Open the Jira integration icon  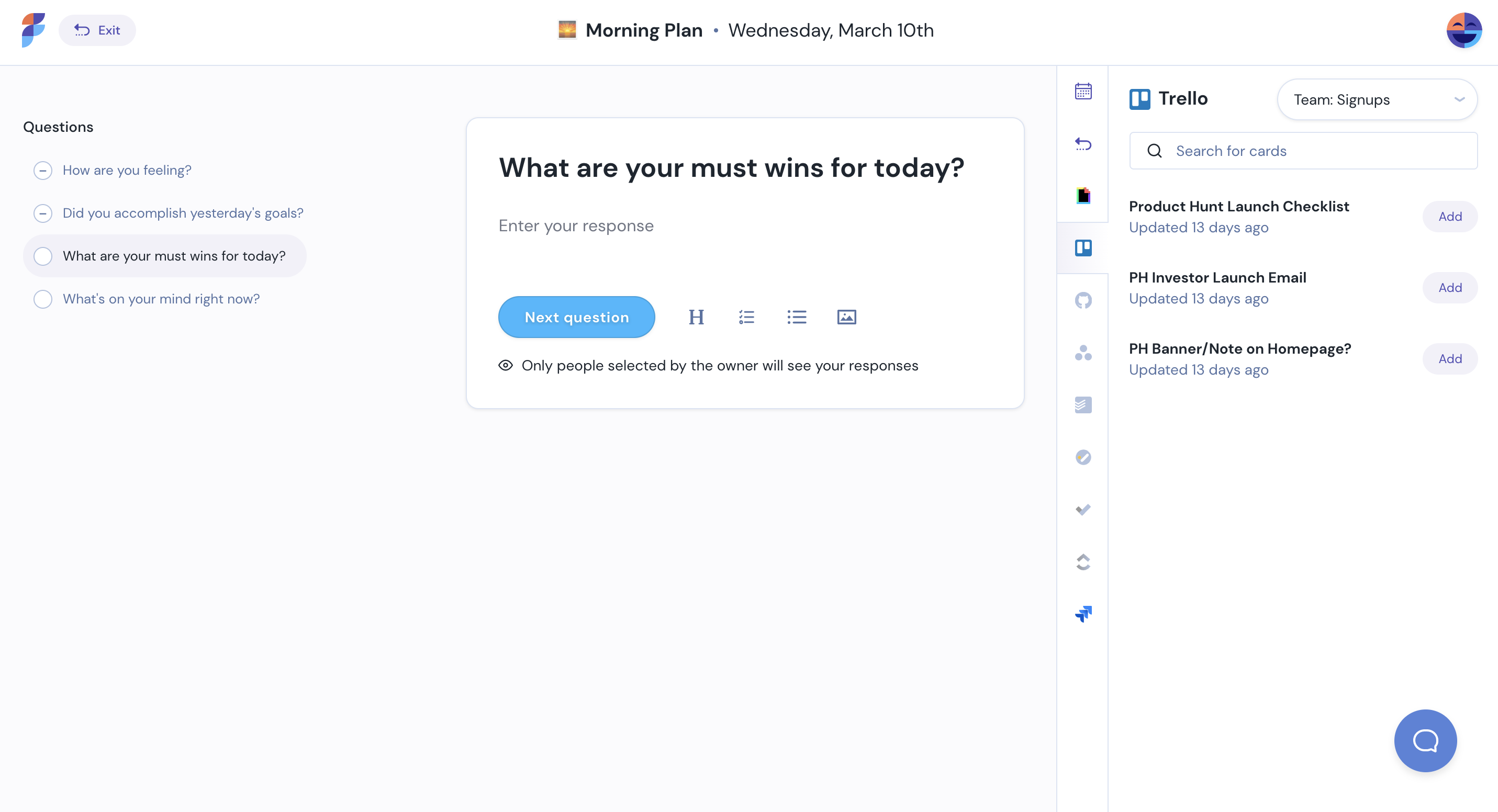pos(1083,614)
